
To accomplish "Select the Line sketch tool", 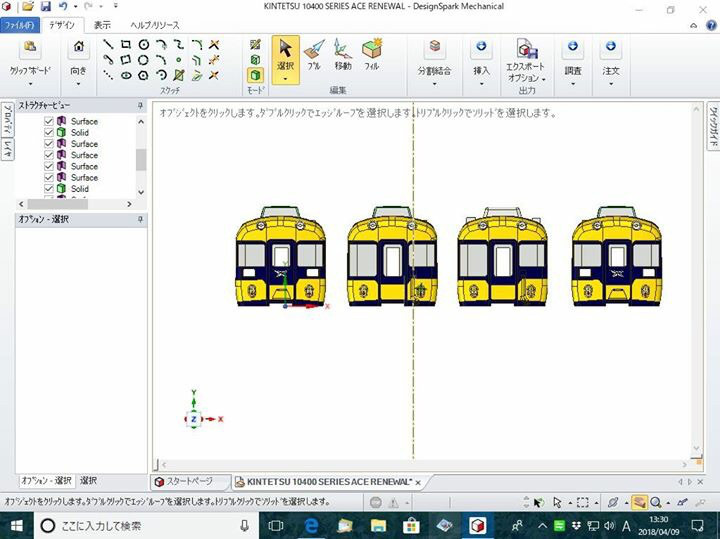I will [108, 45].
